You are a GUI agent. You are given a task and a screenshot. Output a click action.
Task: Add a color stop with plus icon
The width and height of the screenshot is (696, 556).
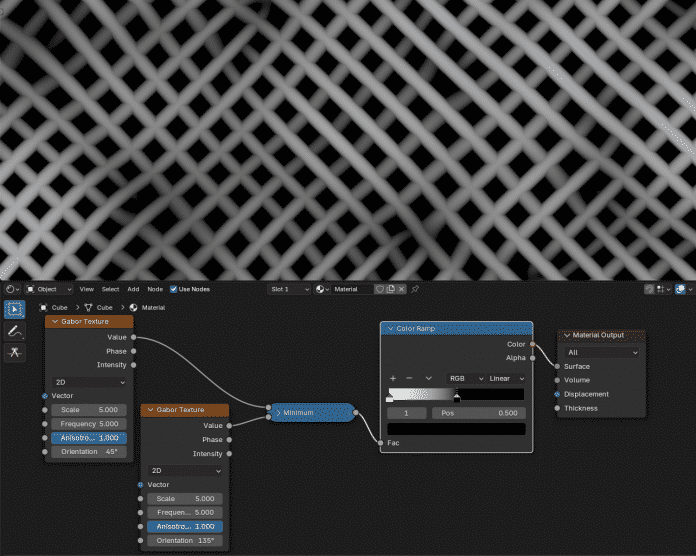pyautogui.click(x=394, y=378)
